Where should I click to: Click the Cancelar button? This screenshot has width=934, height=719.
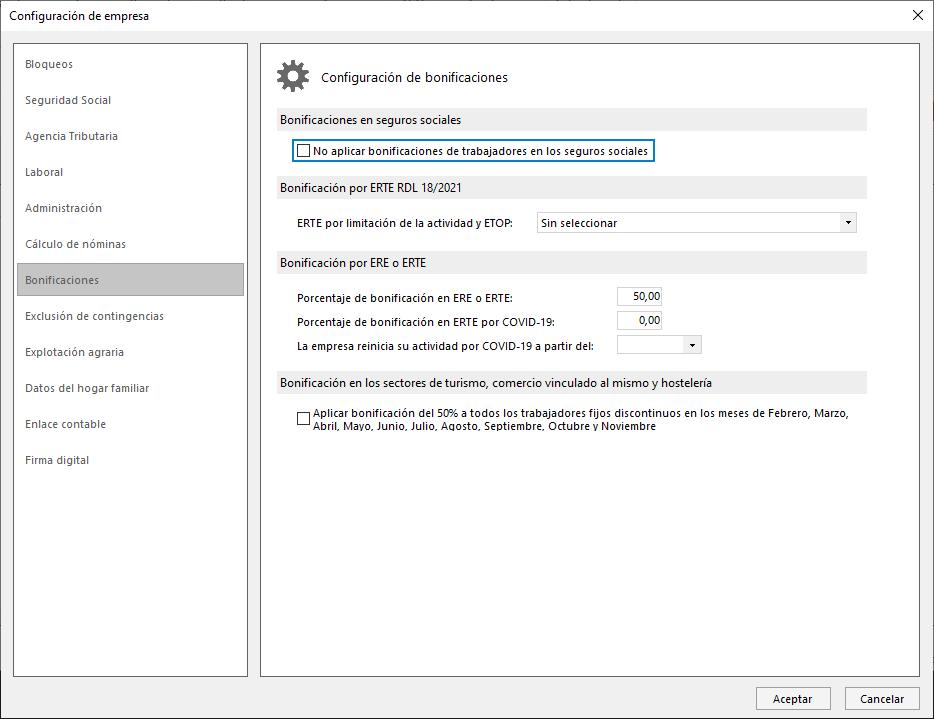[x=882, y=699]
